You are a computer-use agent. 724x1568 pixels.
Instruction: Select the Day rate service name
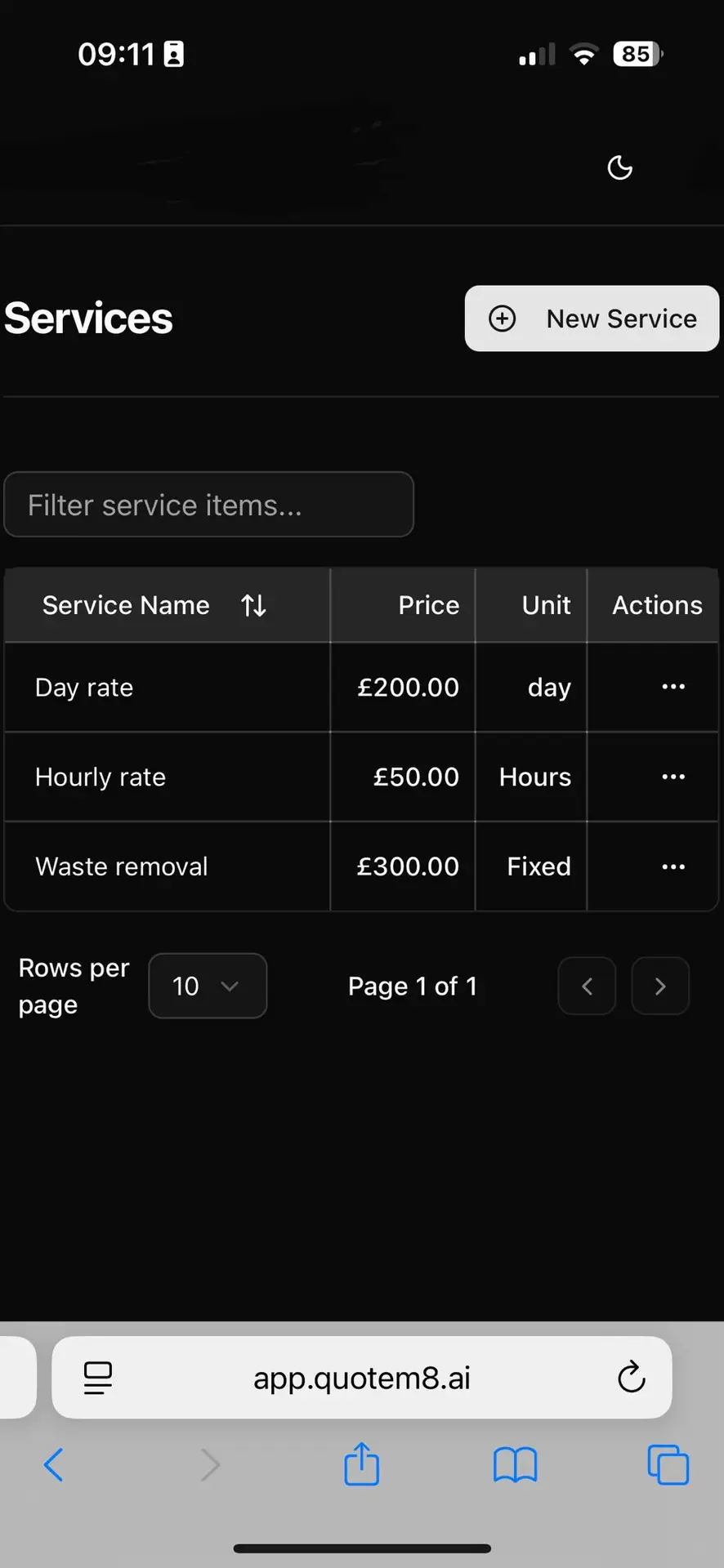coord(84,688)
